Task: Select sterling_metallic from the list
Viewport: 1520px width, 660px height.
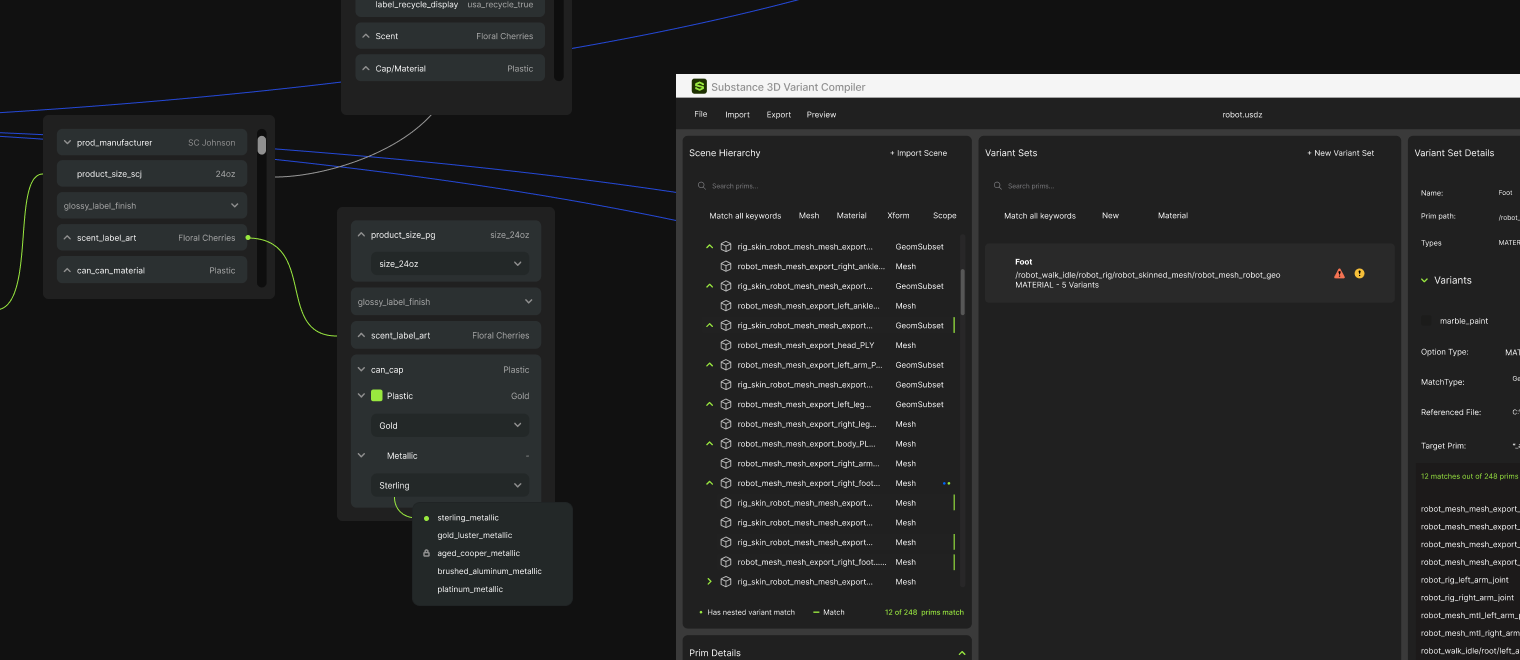Action: [468, 518]
